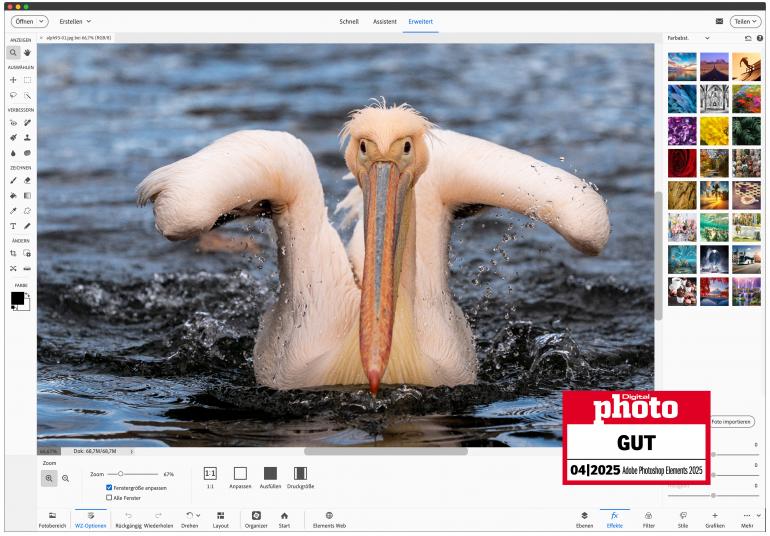770x536 pixels.
Task: Switch to Erweitert mode tab
Action: [x=420, y=22]
